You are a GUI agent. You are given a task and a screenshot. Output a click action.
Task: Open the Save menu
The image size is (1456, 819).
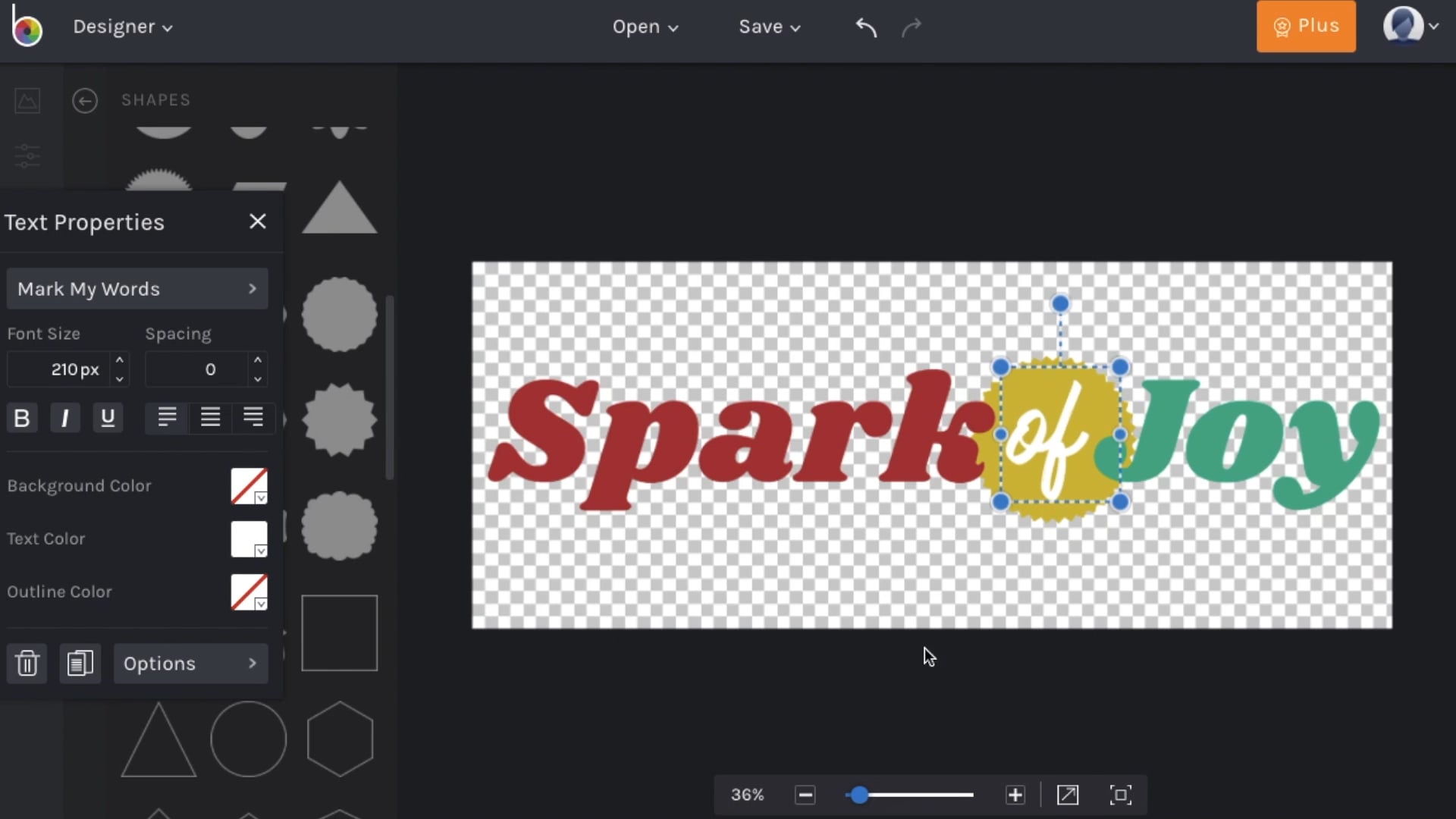(x=770, y=27)
